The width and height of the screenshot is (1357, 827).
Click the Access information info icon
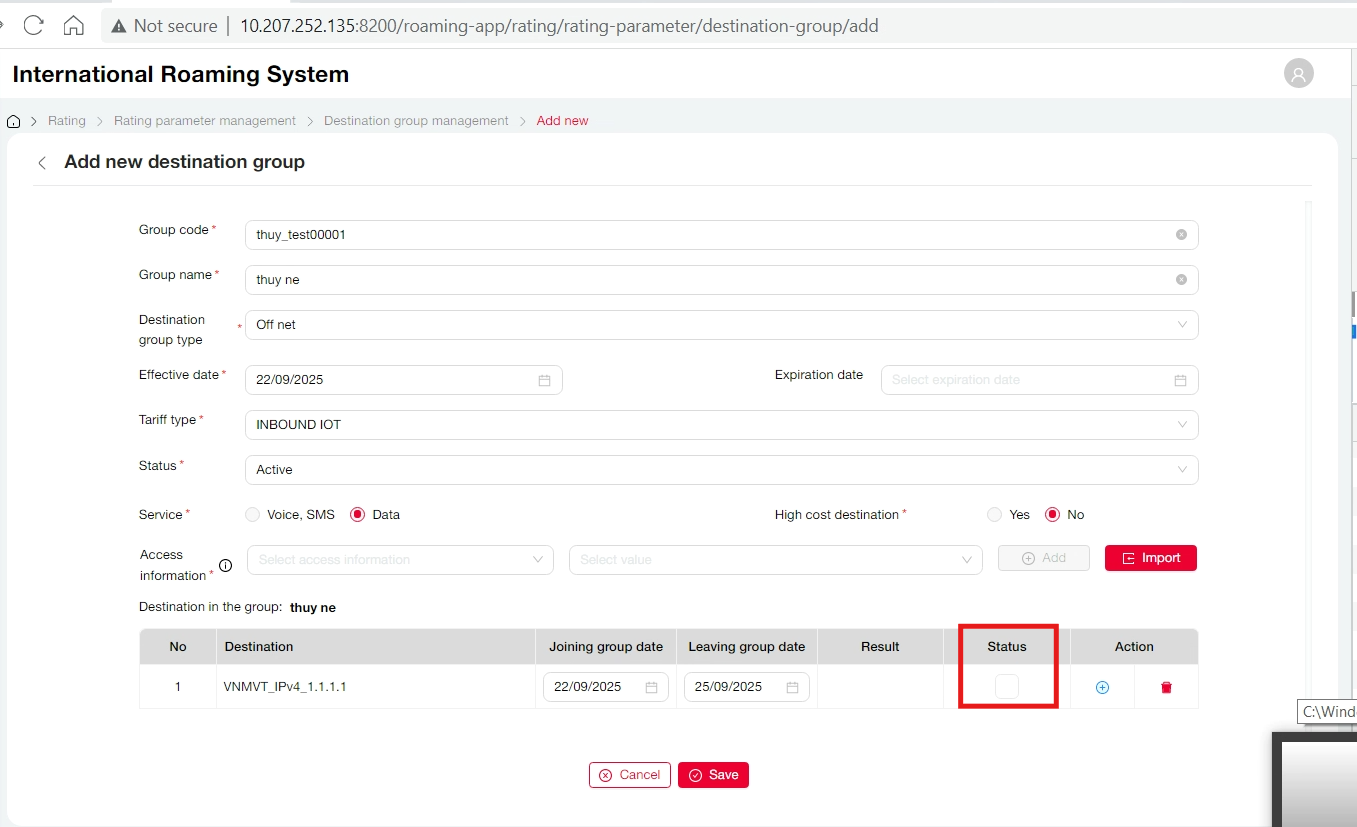225,566
